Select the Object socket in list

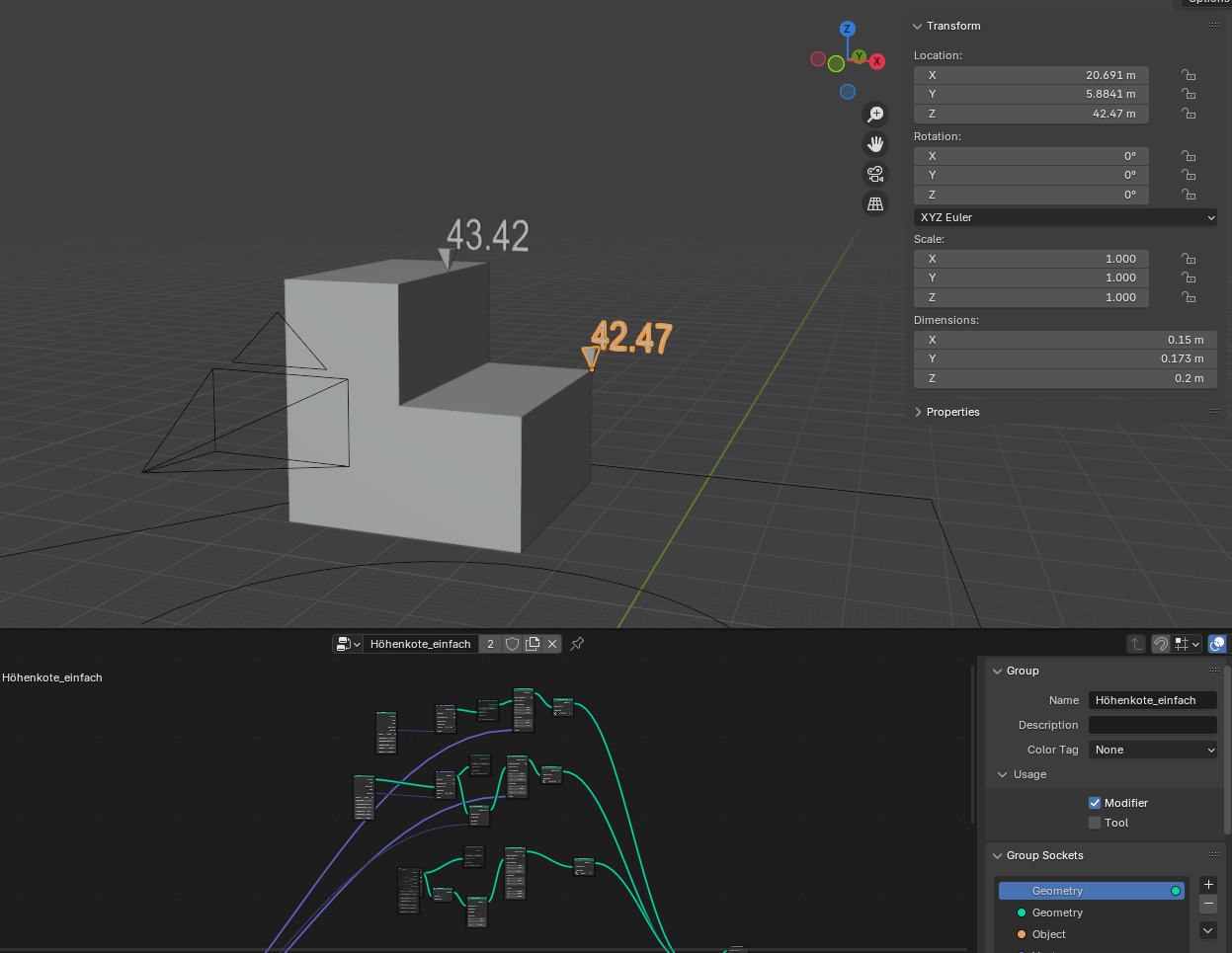pyautogui.click(x=1092, y=934)
